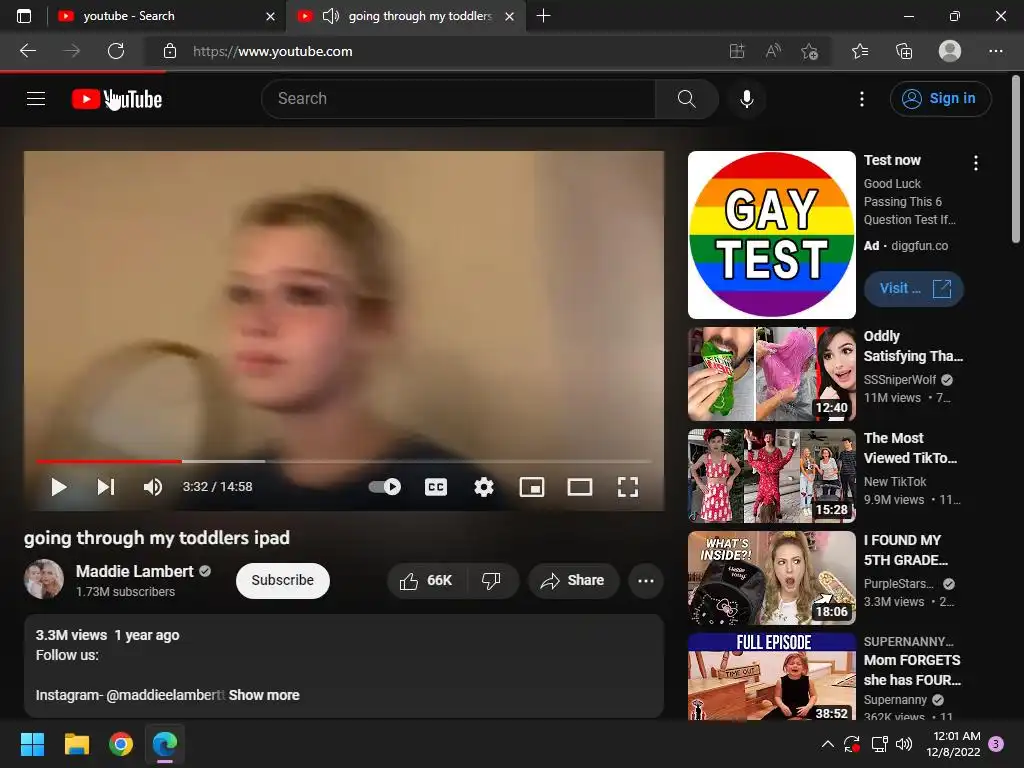Go to YouTube home via logo

click(117, 99)
